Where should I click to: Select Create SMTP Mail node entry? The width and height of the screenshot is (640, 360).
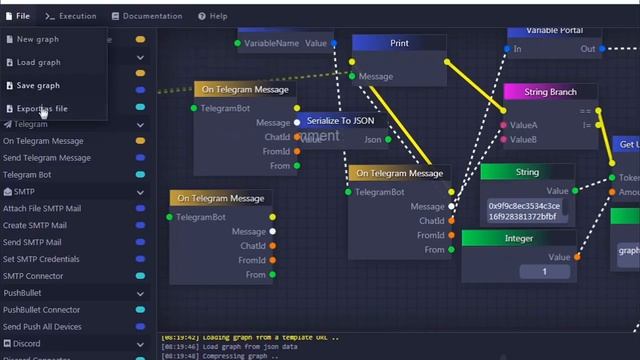pyautogui.click(x=35, y=225)
